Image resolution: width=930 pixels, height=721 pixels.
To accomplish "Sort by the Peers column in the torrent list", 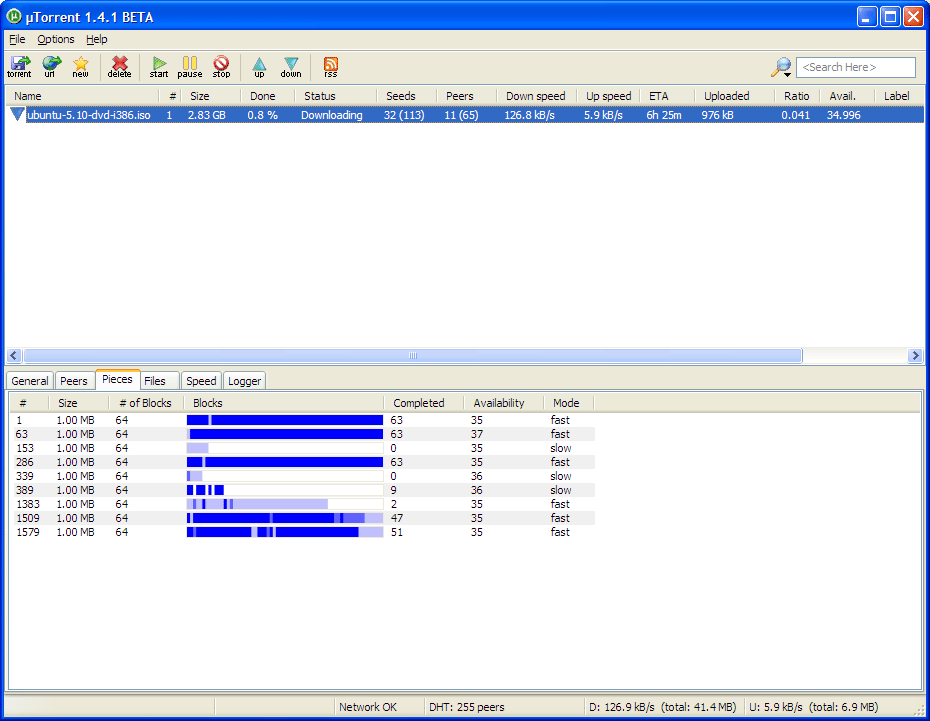I will point(467,95).
